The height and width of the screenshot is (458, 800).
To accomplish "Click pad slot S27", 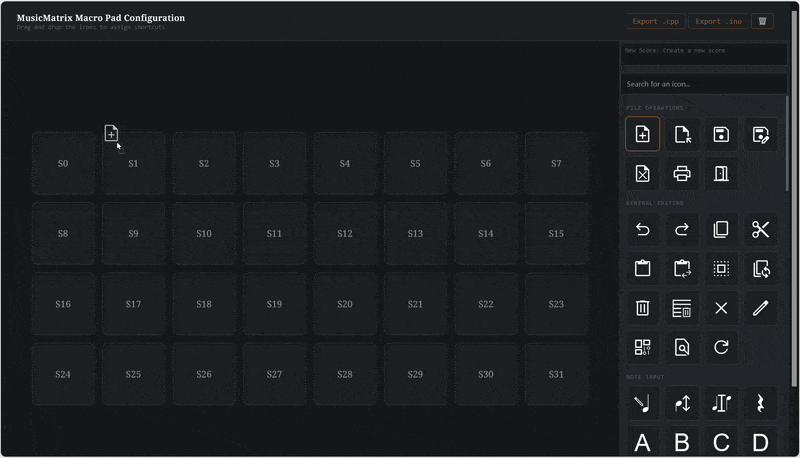I will pyautogui.click(x=274, y=374).
